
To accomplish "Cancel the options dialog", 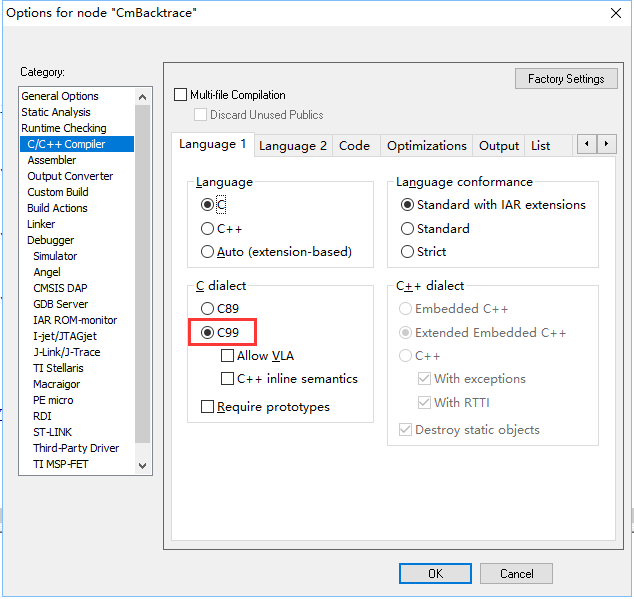I will pos(516,574).
